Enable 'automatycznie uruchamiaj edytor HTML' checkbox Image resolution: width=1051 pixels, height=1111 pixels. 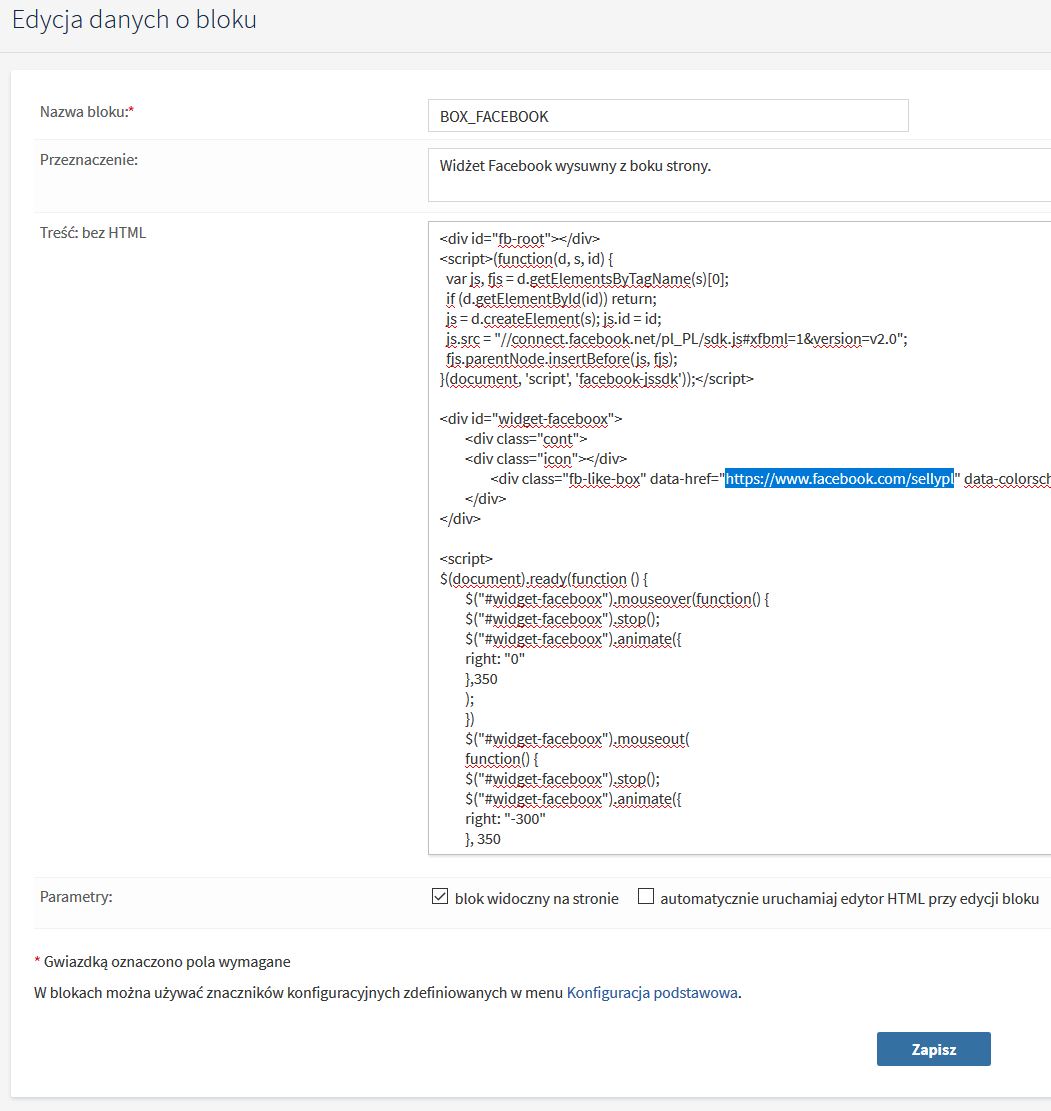[646, 897]
